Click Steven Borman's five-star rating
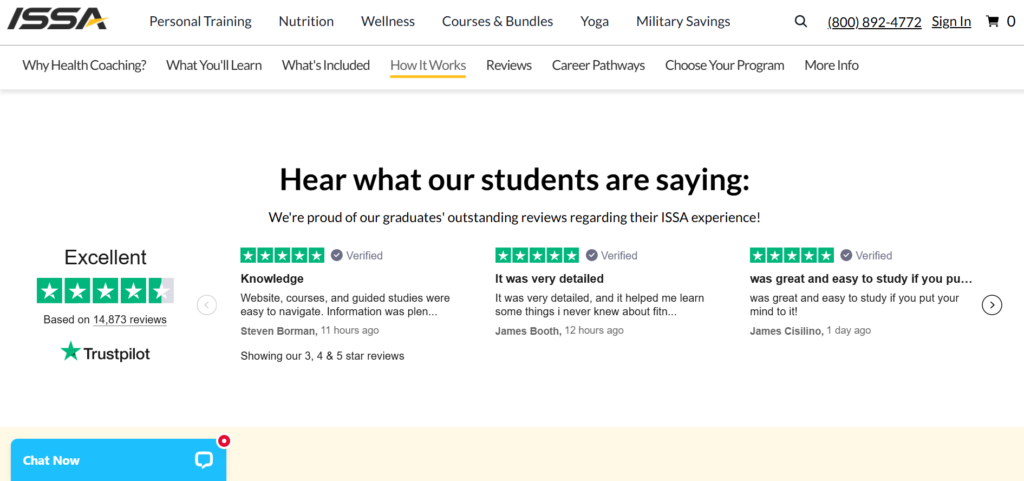This screenshot has height=481, width=1024. (282, 255)
